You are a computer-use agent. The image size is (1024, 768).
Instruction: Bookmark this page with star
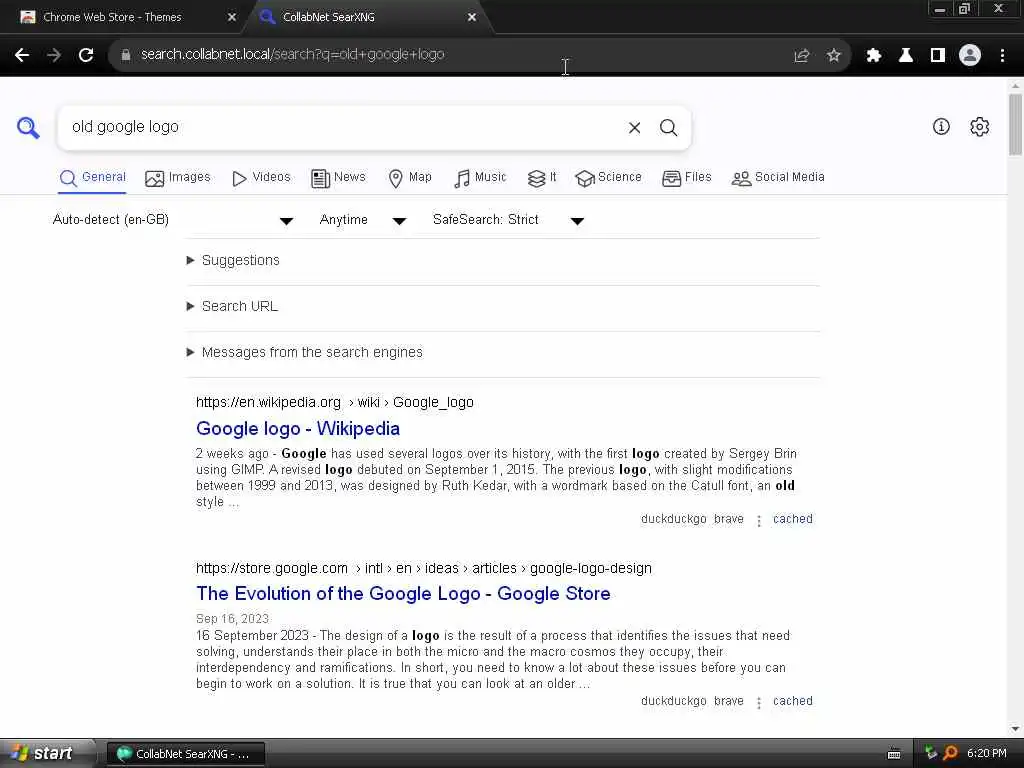833,56
